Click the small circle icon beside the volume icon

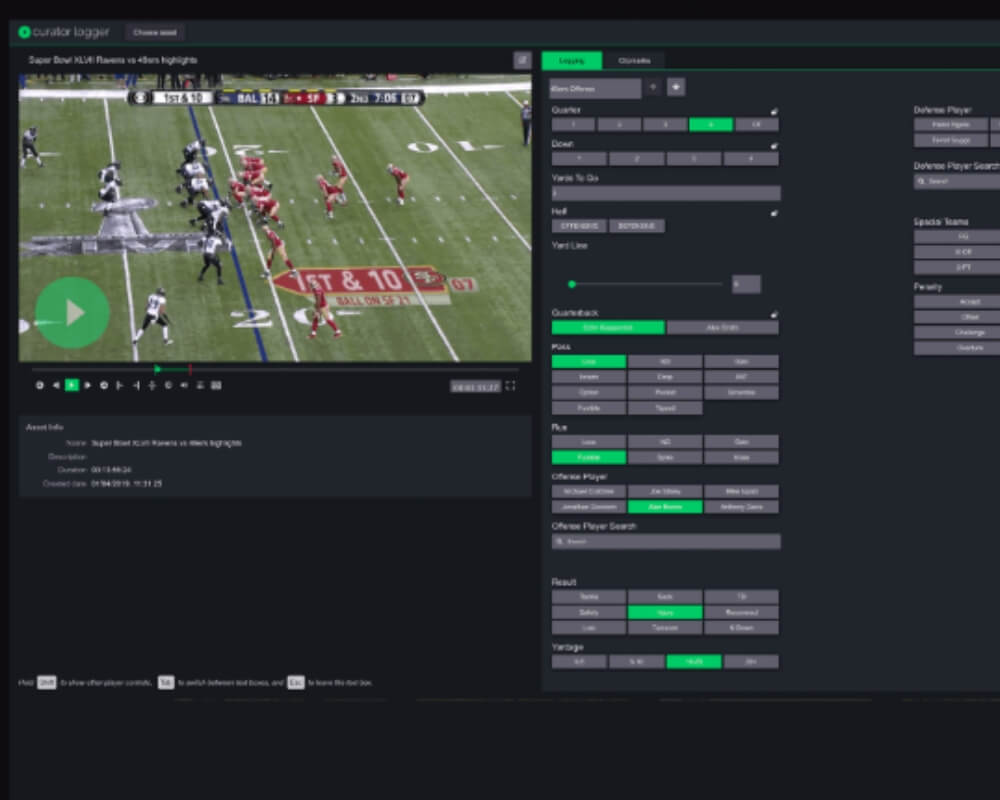point(168,385)
